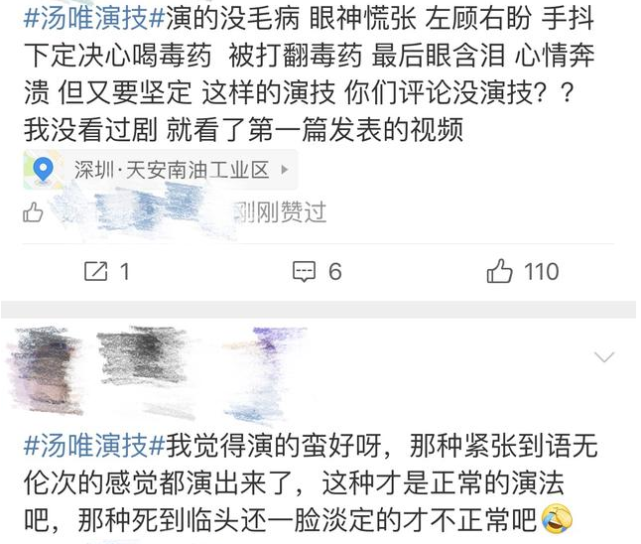Click the comment count 6
Viewport: 641px width, 544px height.
(x=335, y=272)
